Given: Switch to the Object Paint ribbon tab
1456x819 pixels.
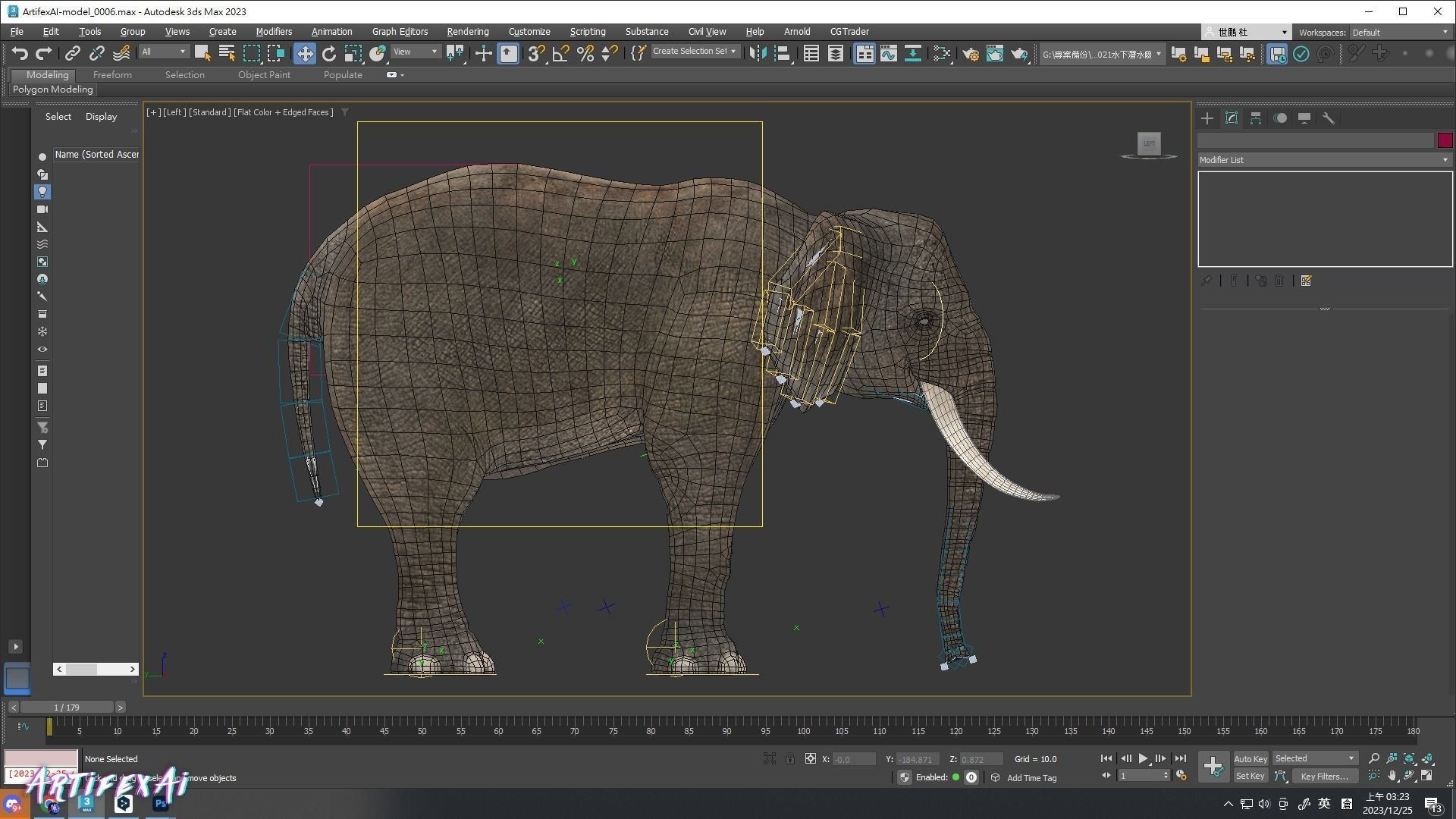Looking at the screenshot, I should 264,75.
